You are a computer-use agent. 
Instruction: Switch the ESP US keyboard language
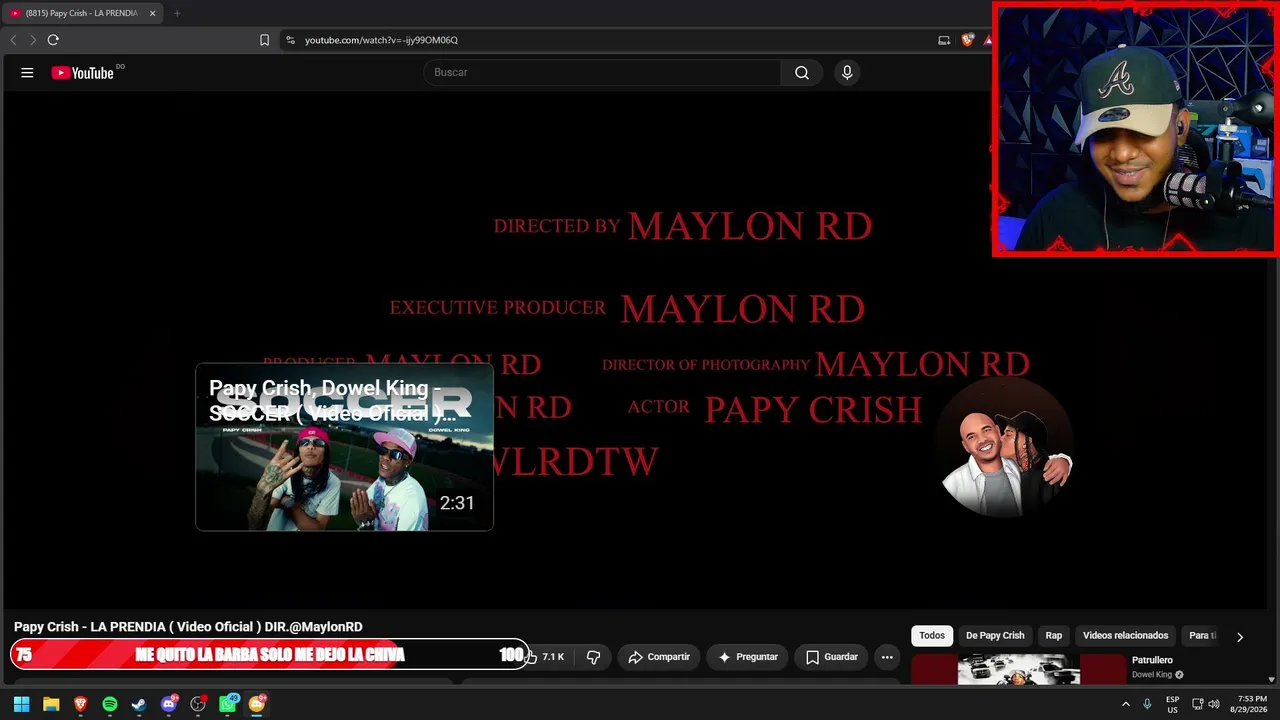pyautogui.click(x=1172, y=704)
